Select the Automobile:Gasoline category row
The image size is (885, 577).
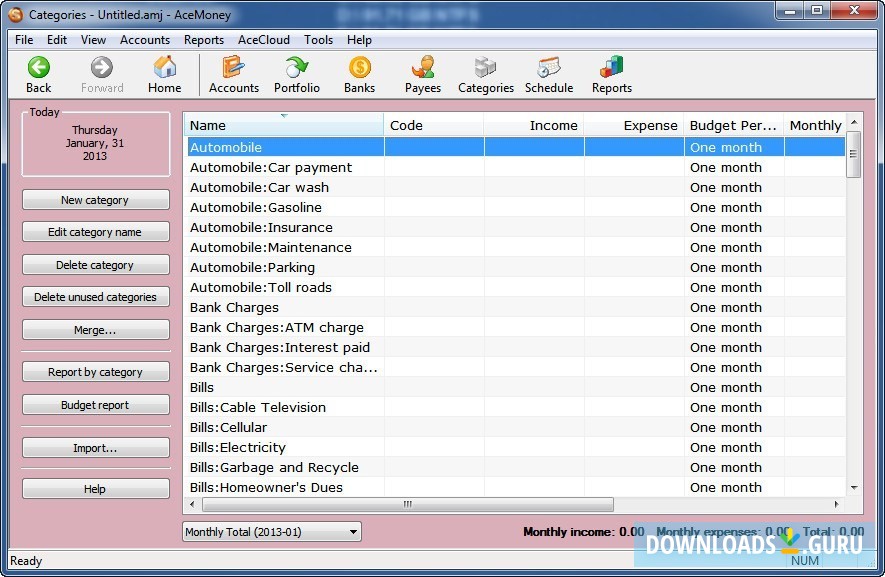(x=256, y=207)
